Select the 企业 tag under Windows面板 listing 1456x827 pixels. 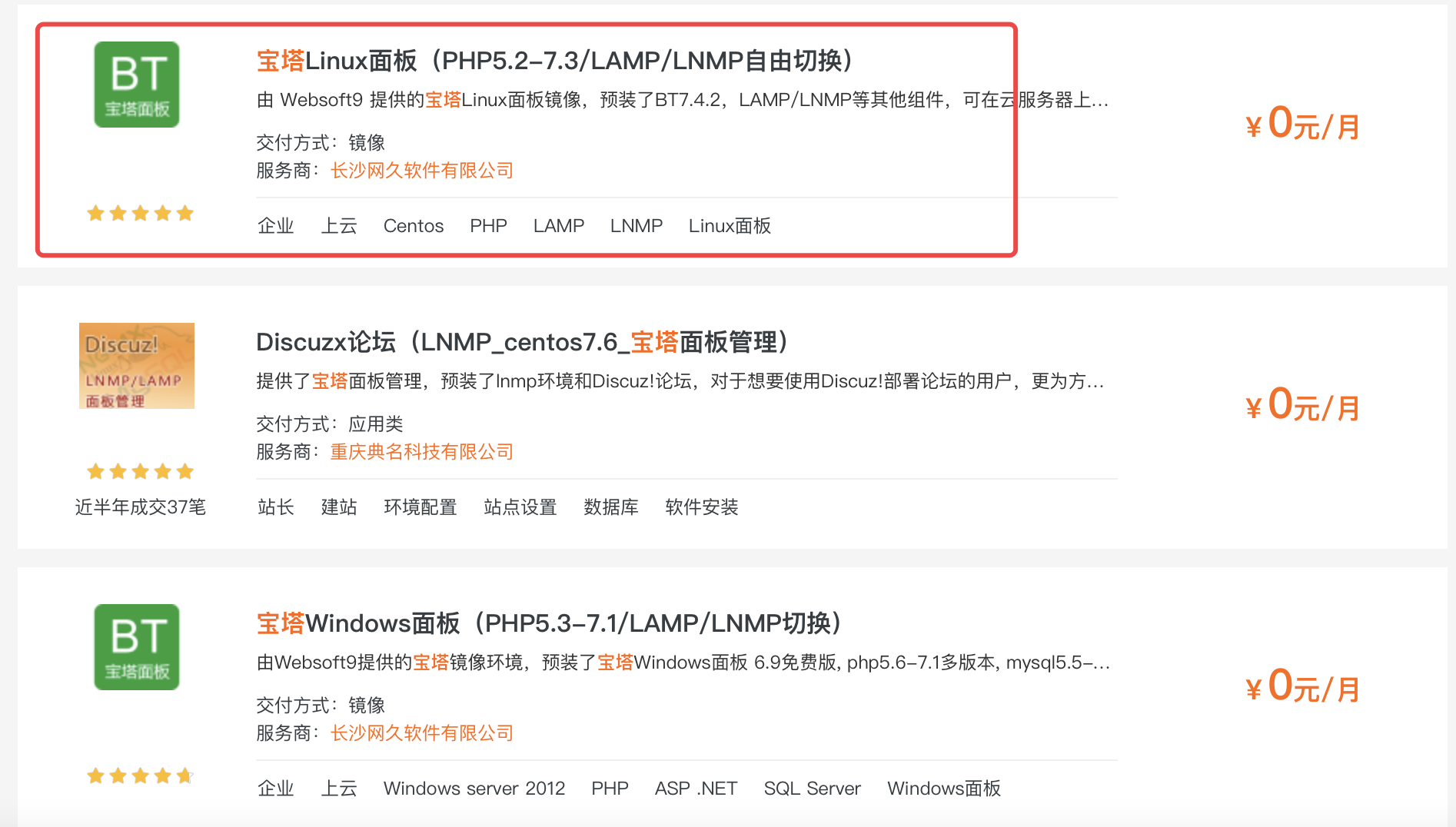(x=276, y=789)
